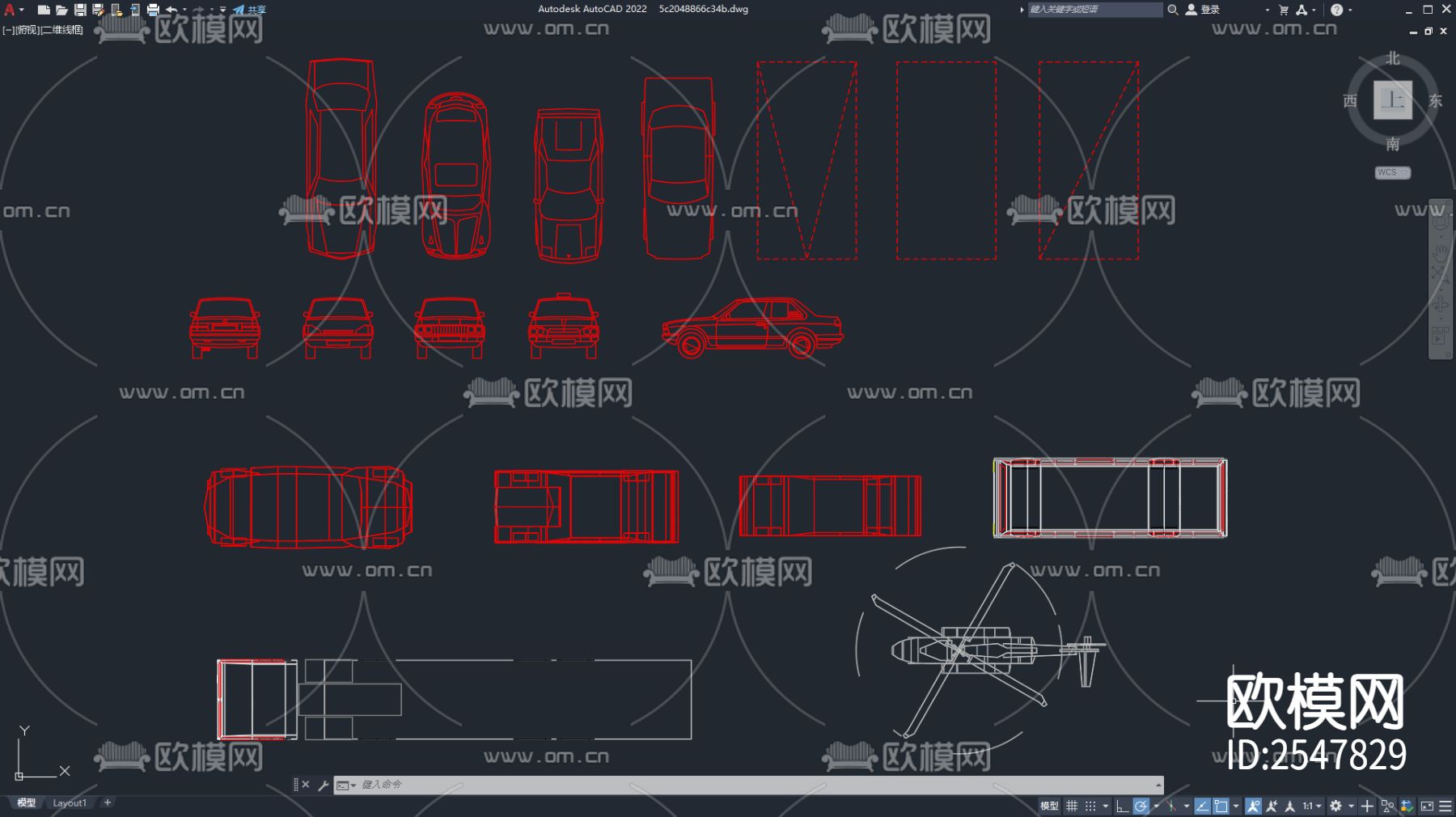Open the WCS coordinate system dropdown
Viewport: 1456px width, 817px height.
click(1393, 172)
